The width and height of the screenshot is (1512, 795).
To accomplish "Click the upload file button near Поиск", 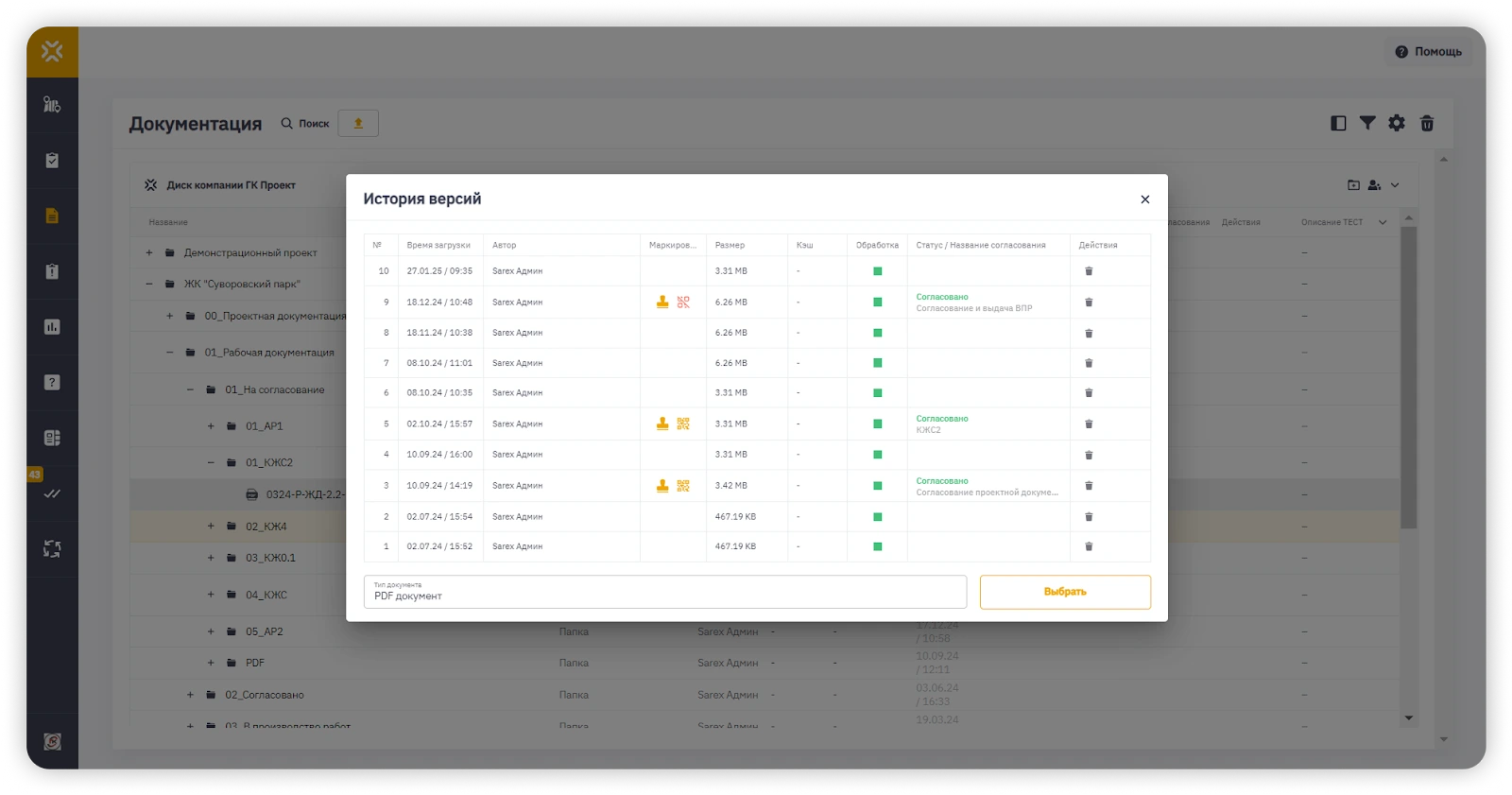I will [x=358, y=123].
